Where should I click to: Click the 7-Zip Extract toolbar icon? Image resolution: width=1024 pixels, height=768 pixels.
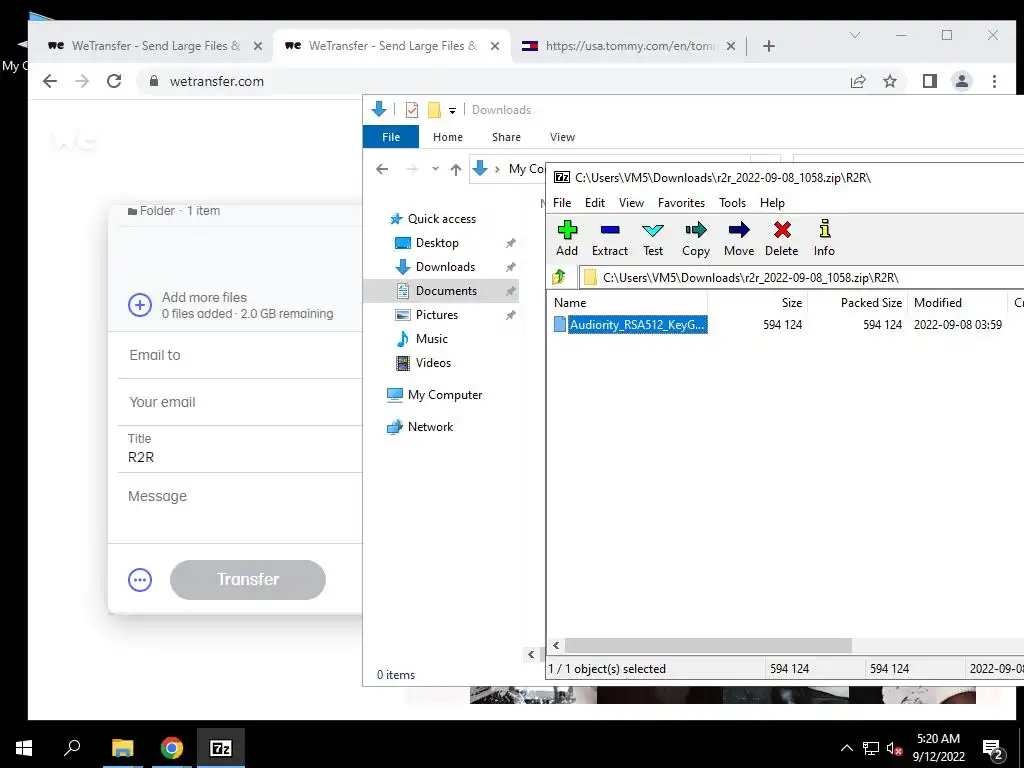pyautogui.click(x=609, y=238)
